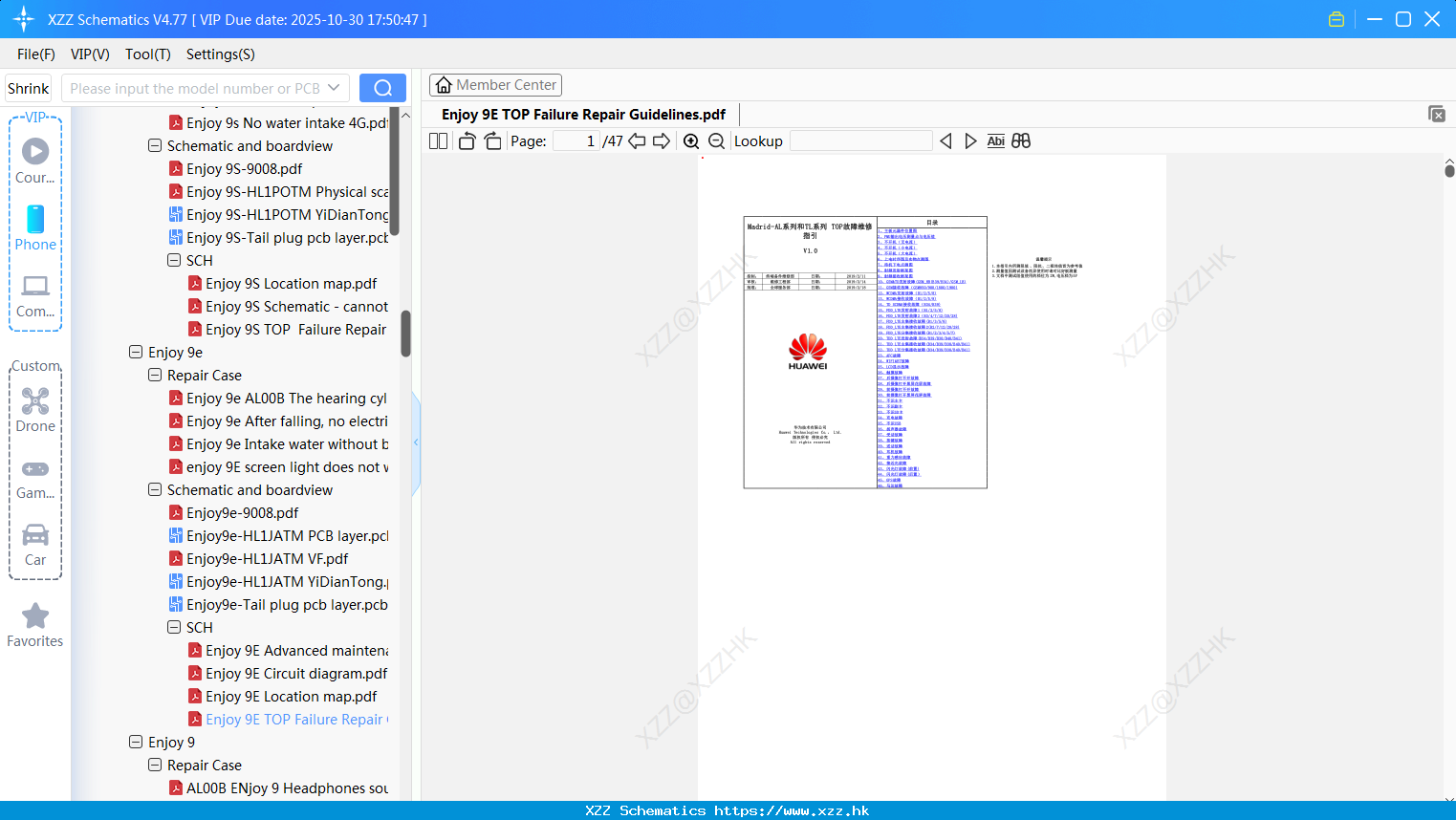Click the Member Center button
Screen dimensions: 1456x820
click(495, 85)
